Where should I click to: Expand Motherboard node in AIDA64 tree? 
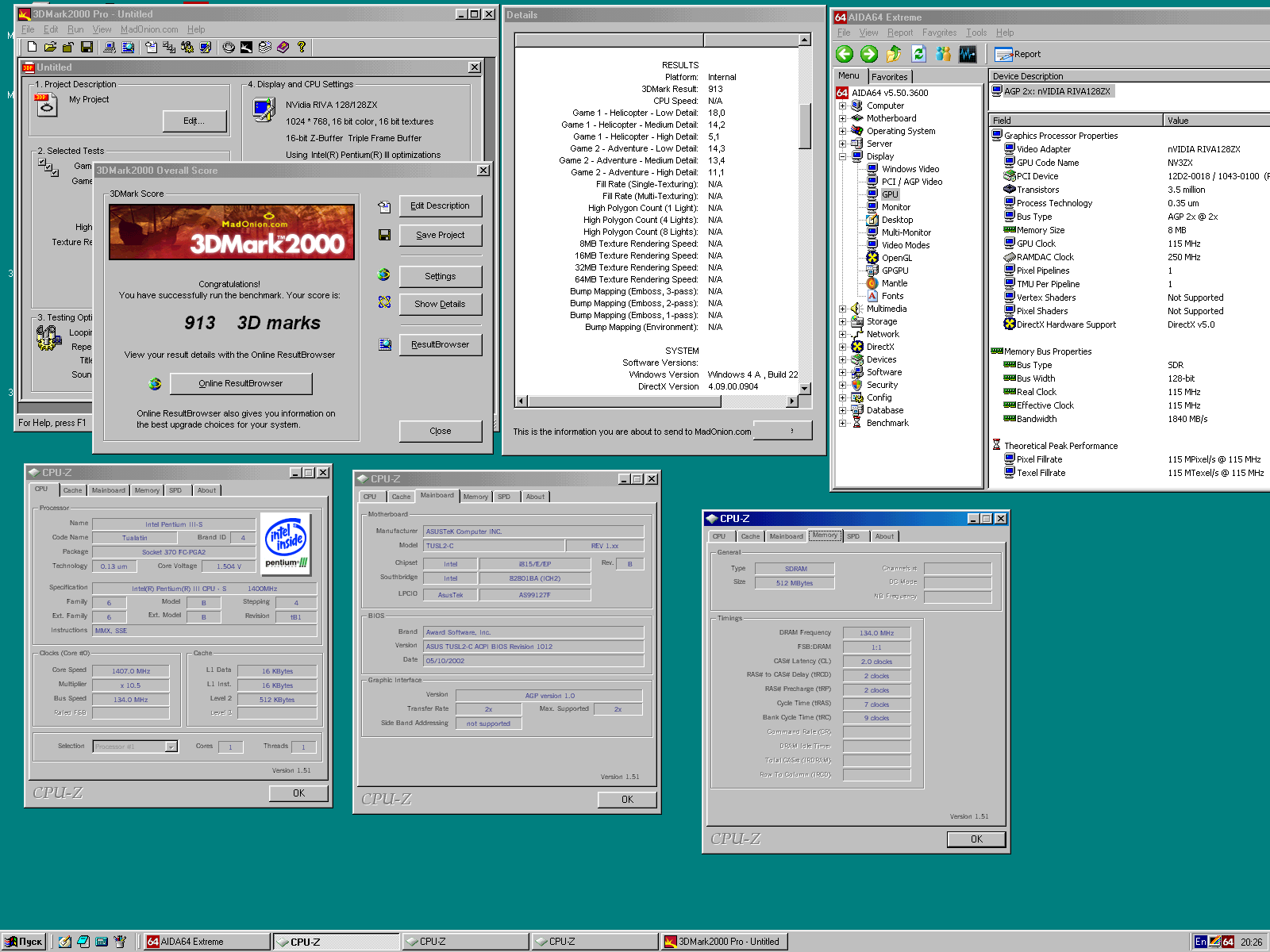[x=842, y=118]
